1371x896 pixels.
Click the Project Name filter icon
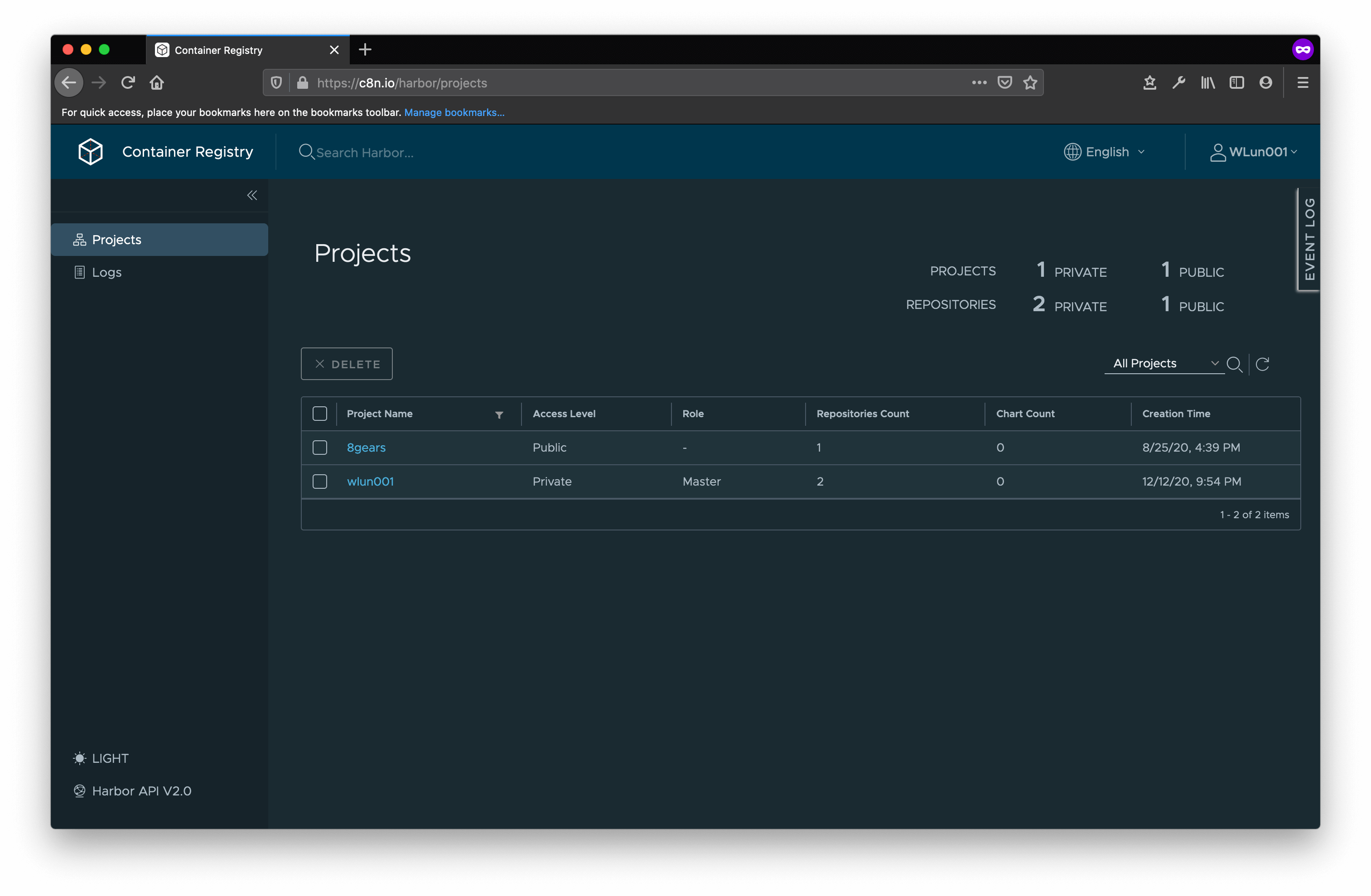point(499,414)
